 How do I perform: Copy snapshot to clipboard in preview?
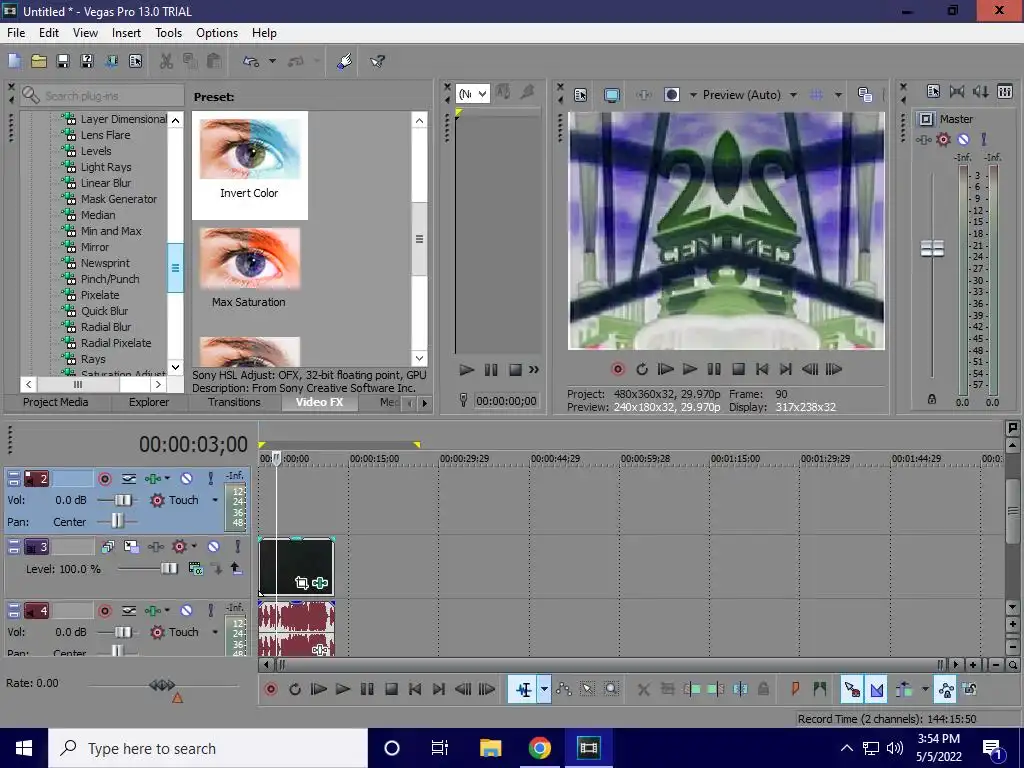click(865, 95)
